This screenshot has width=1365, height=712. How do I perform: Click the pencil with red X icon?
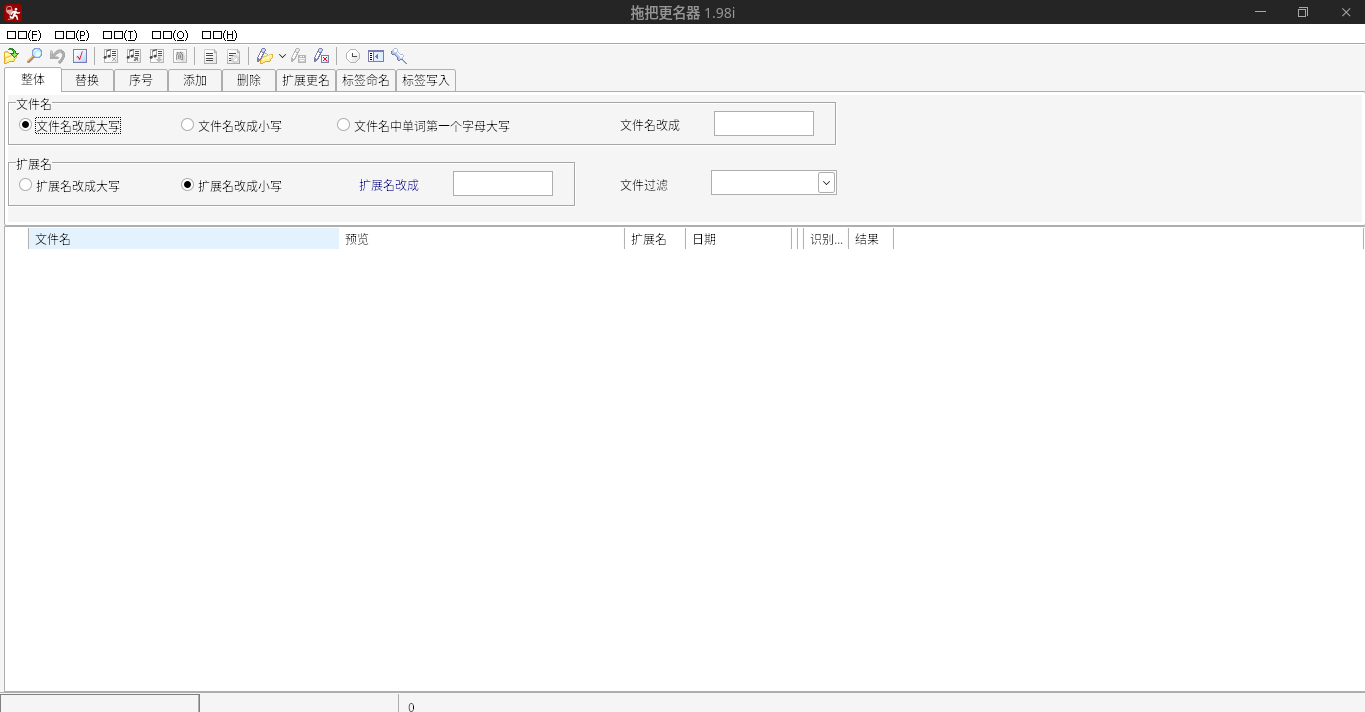[x=321, y=56]
